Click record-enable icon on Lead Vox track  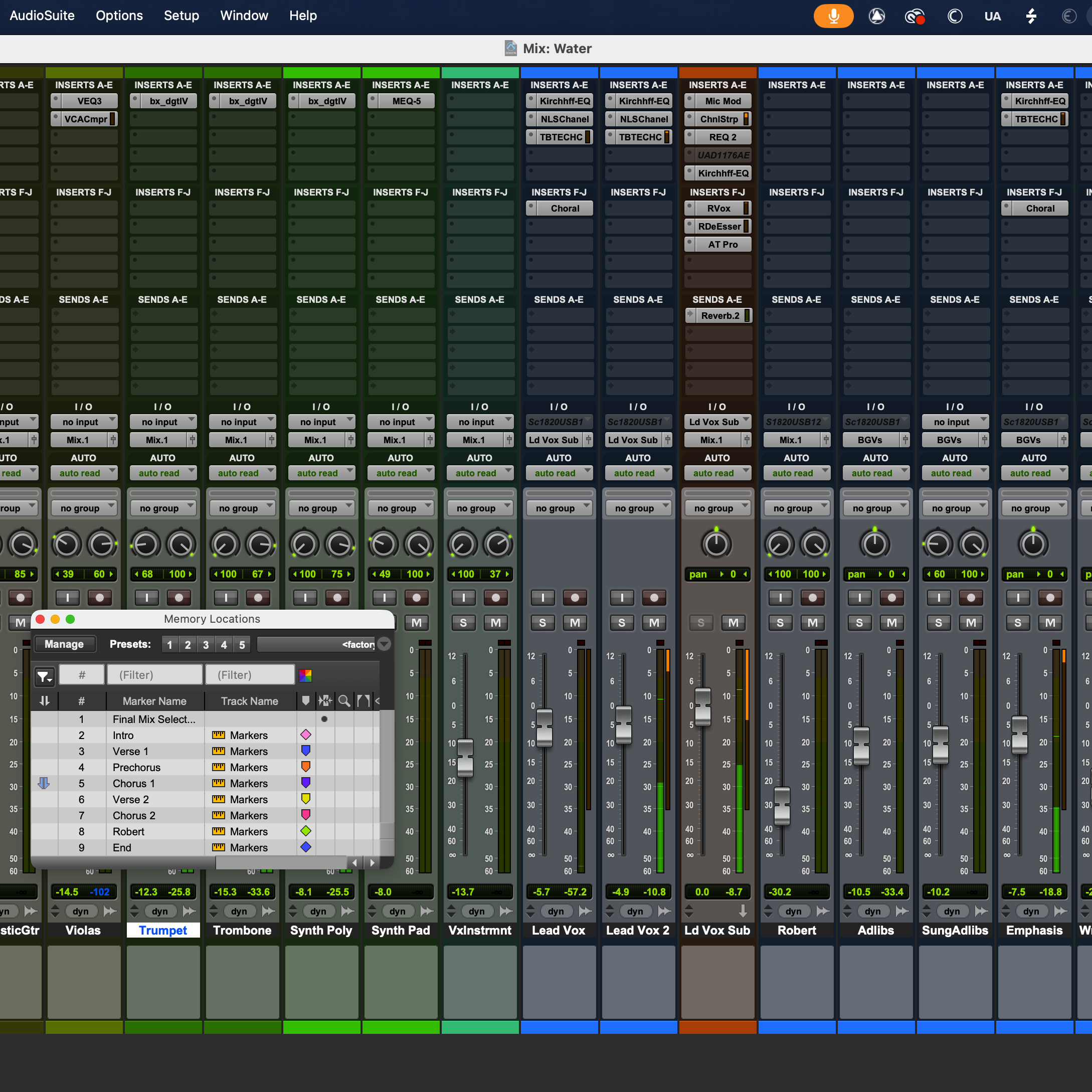[x=575, y=598]
